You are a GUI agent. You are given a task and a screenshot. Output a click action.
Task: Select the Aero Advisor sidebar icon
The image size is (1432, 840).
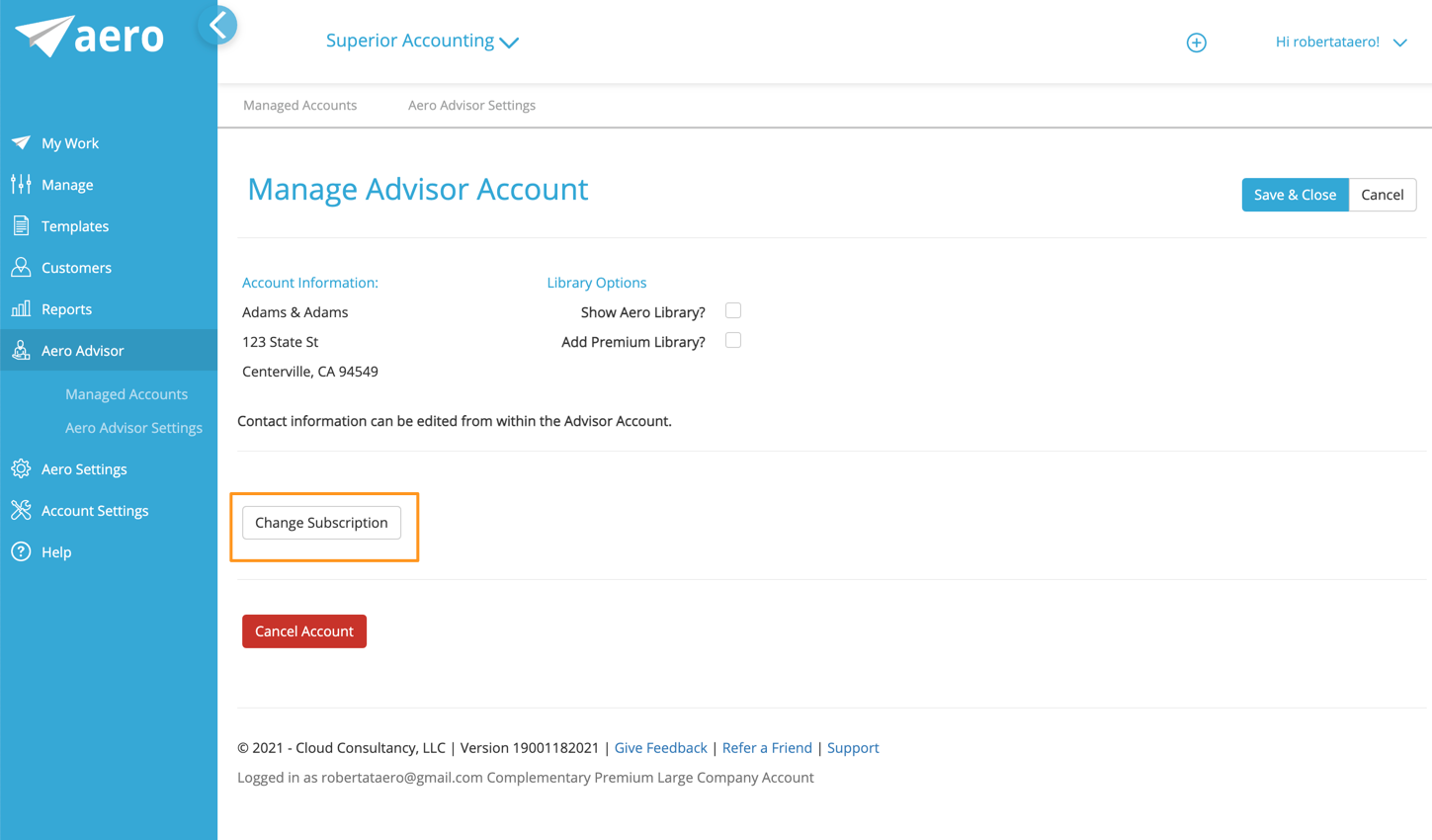[21, 350]
